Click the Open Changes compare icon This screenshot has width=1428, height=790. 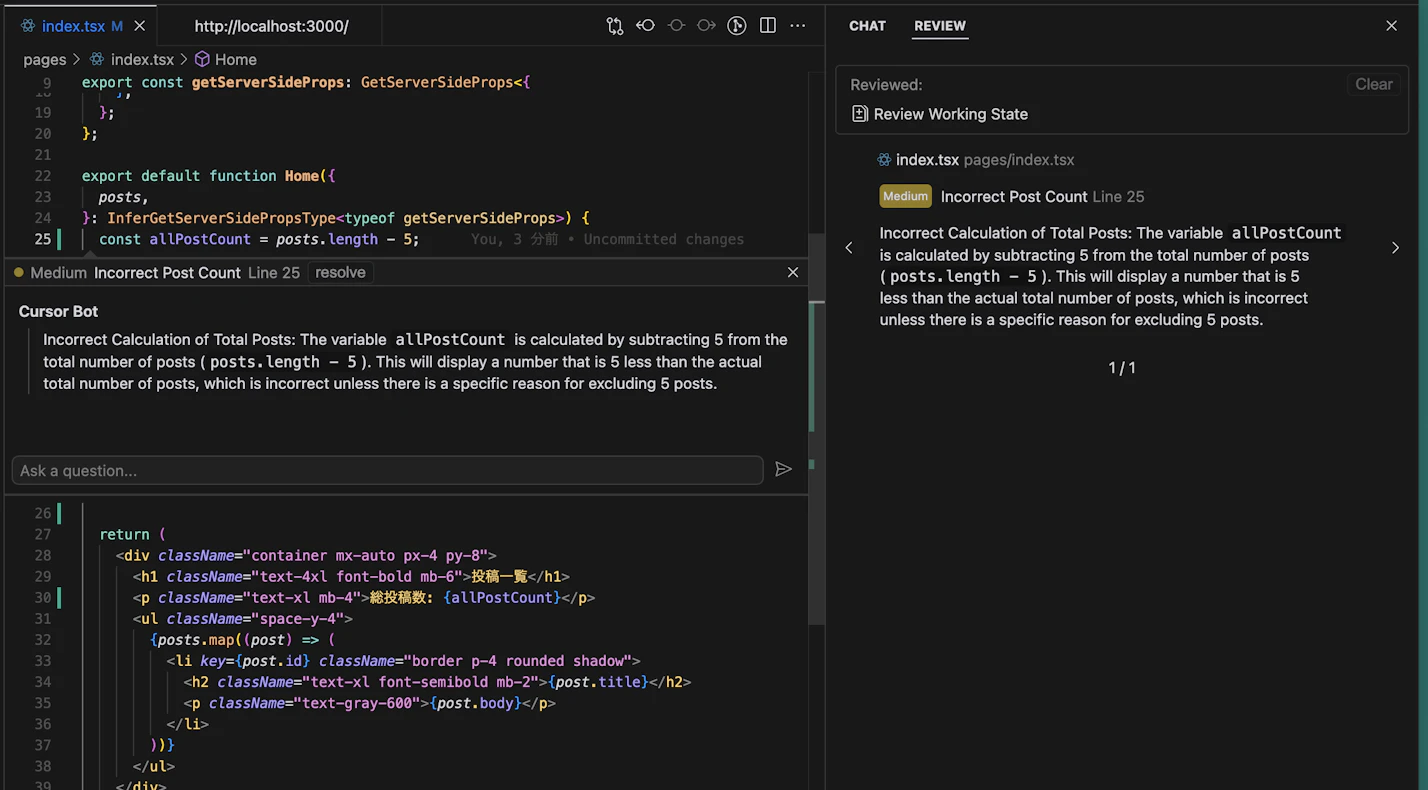(615, 26)
